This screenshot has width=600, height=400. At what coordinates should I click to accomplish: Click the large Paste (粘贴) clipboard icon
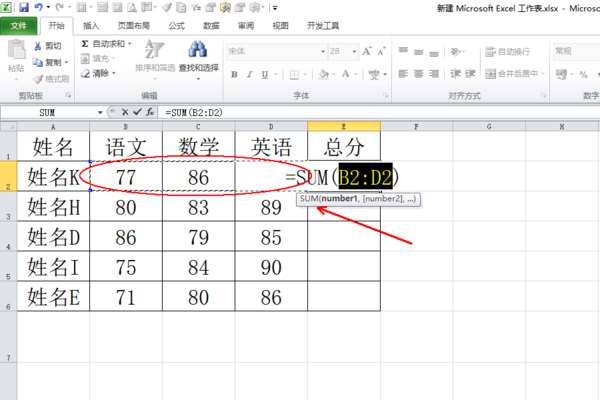(x=16, y=49)
